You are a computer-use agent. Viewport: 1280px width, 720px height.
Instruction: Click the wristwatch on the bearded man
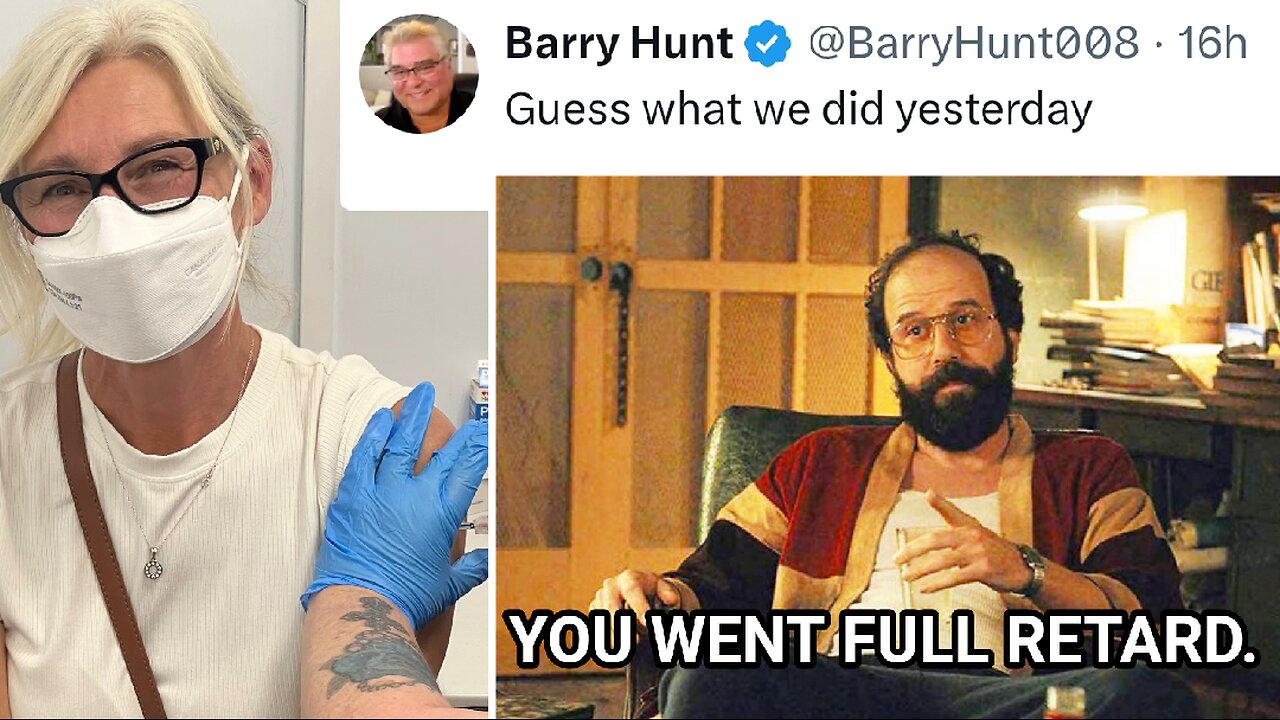[x=1032, y=573]
